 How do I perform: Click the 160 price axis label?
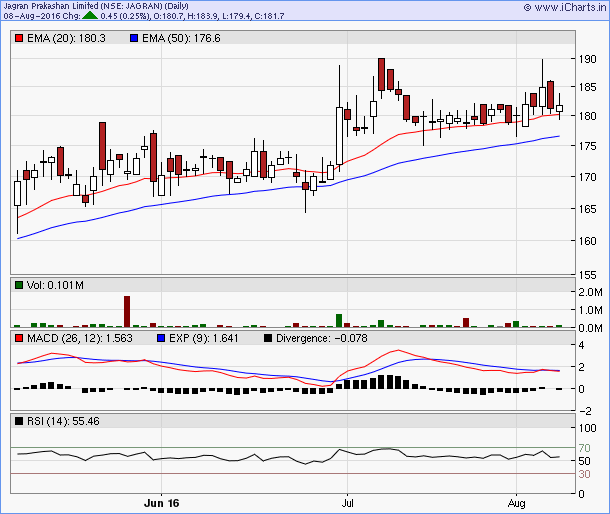click(587, 241)
